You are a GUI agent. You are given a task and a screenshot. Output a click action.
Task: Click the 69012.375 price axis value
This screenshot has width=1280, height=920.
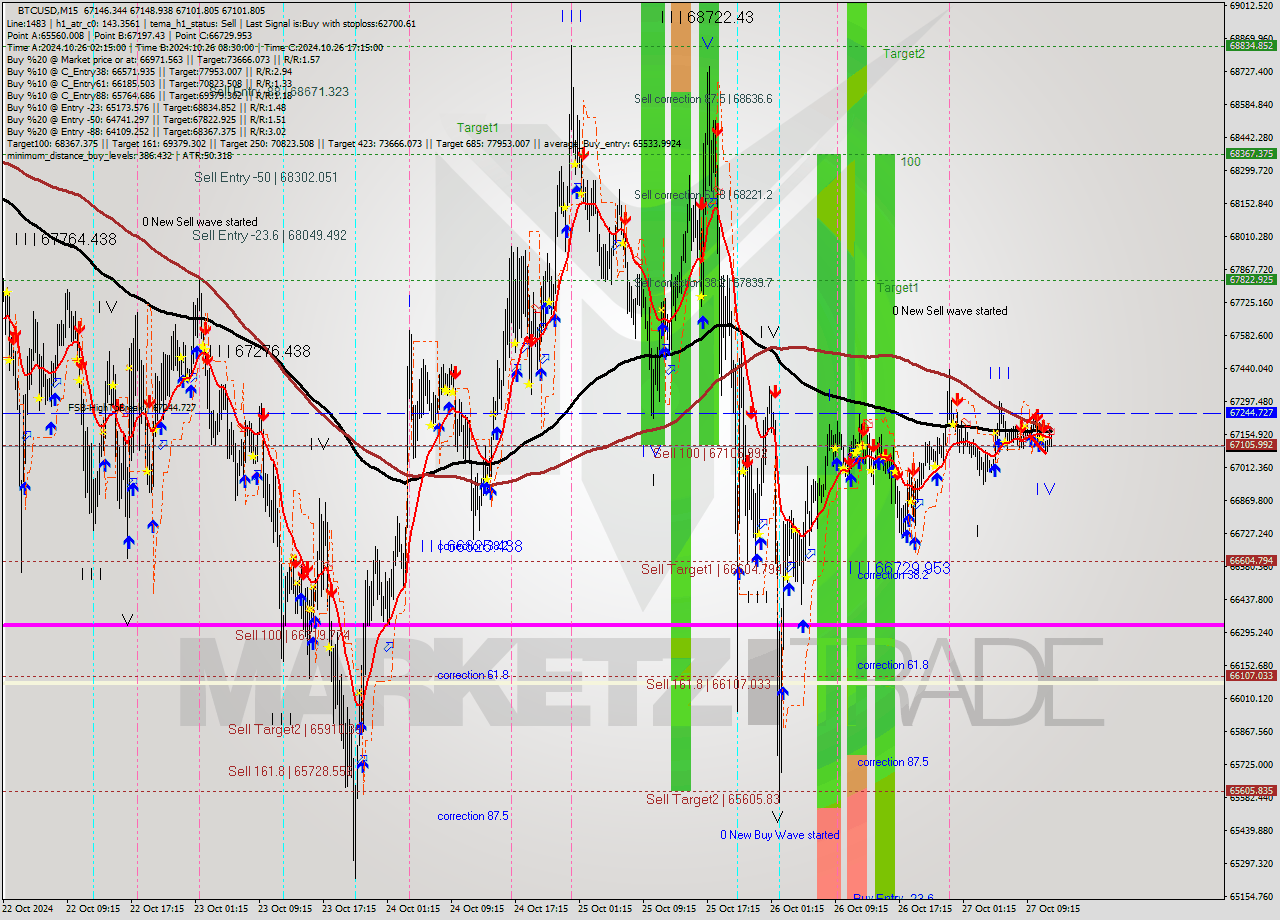(x=1251, y=6)
